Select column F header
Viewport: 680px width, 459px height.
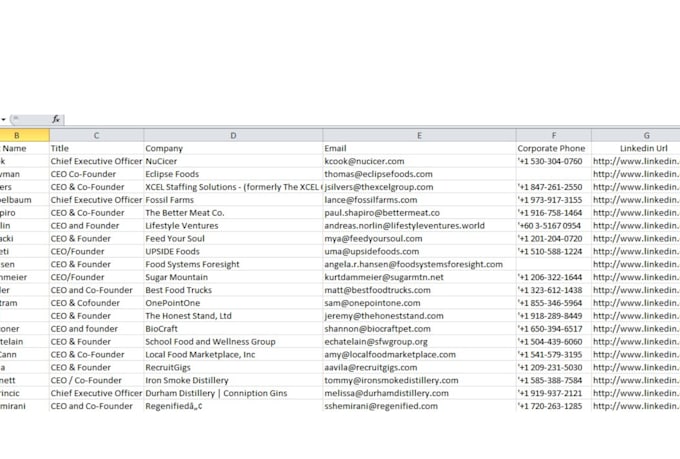pos(554,135)
